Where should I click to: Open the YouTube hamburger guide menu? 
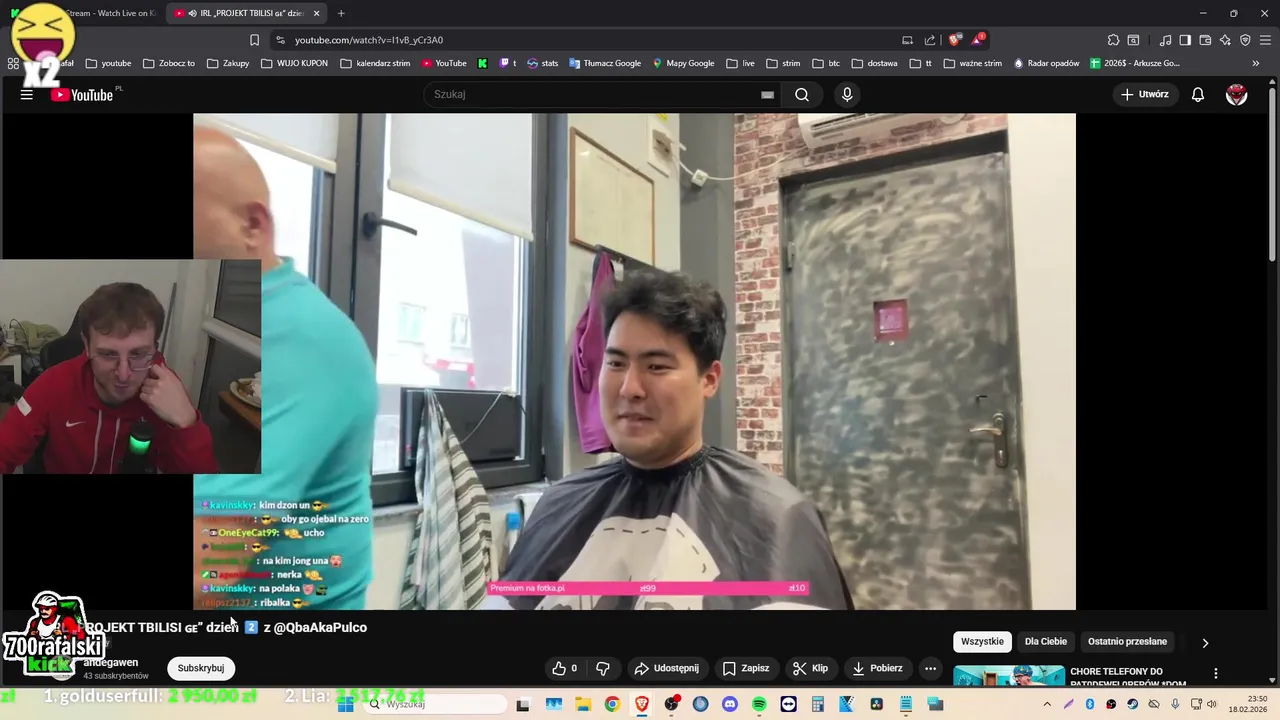coord(27,94)
